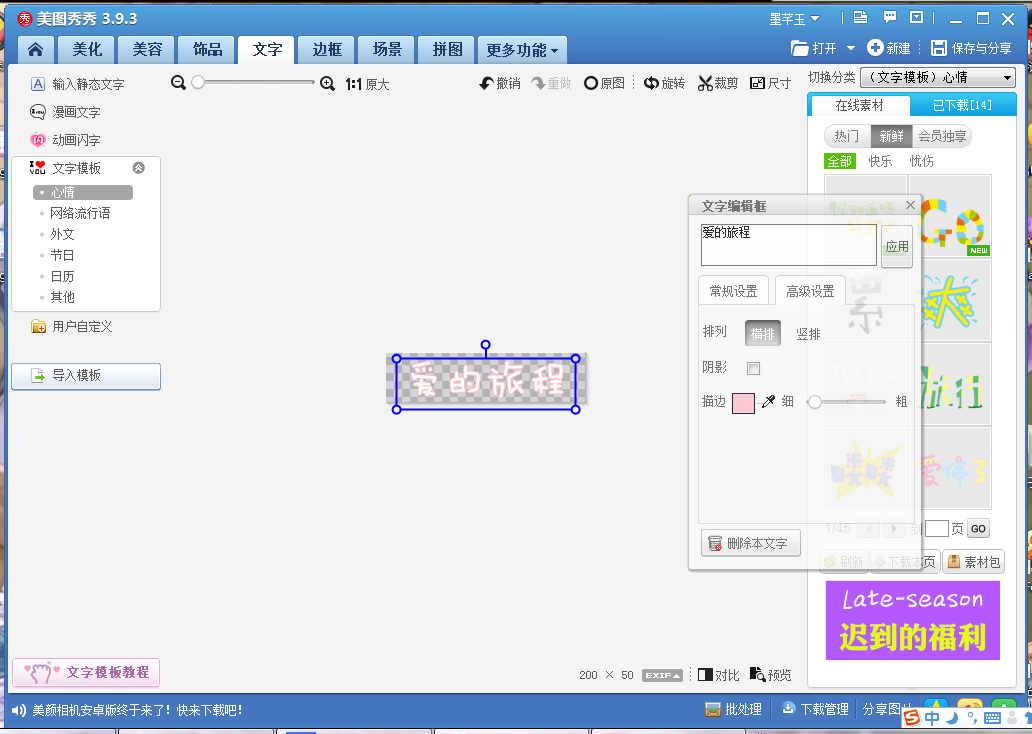Select 竖排 vertical text layout

click(808, 334)
